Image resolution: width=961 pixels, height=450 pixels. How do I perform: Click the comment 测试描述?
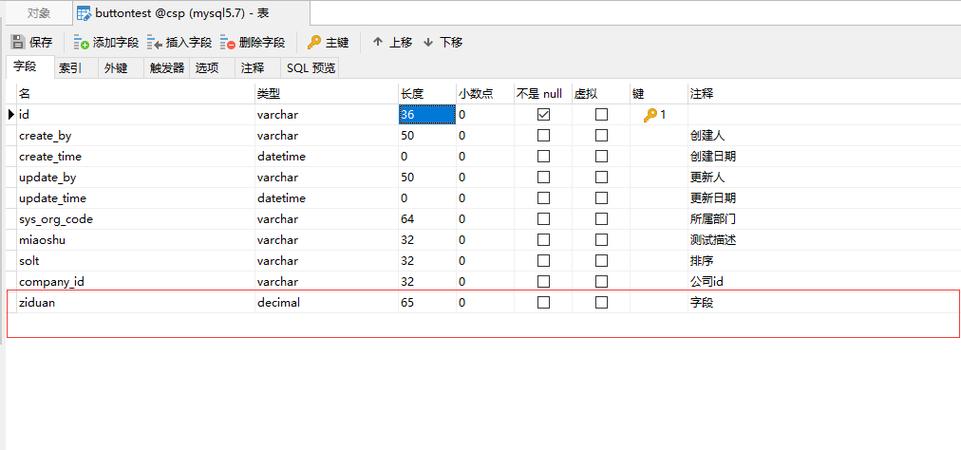(713, 240)
